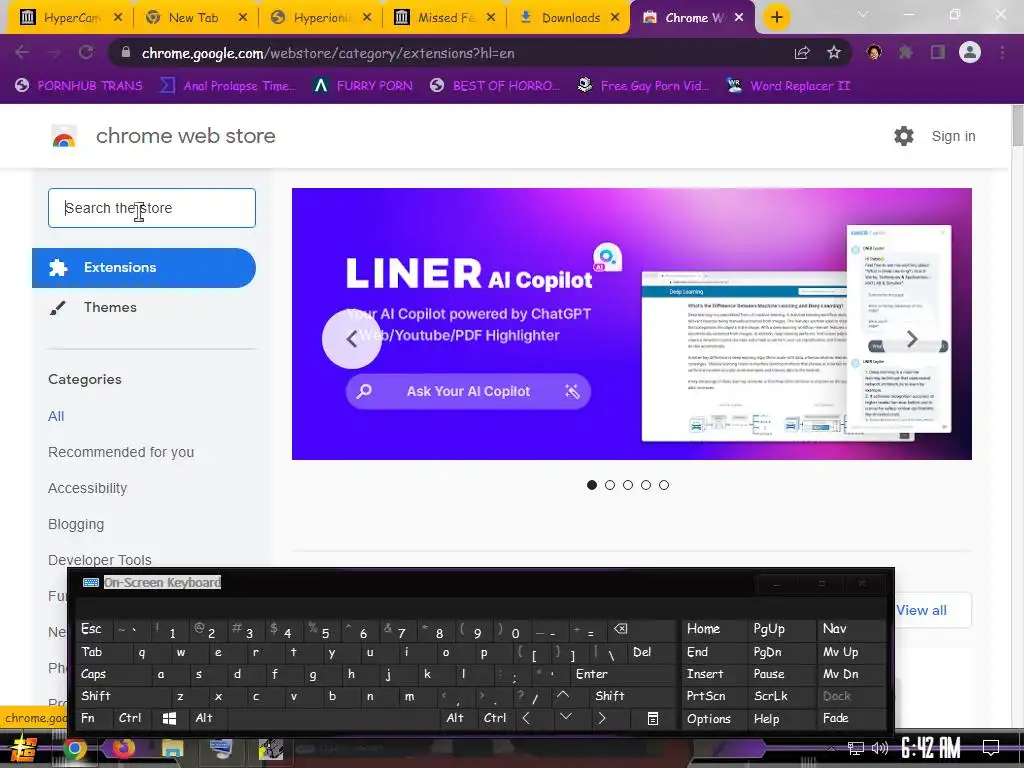Open the share page icon in address bar
The width and height of the screenshot is (1024, 768).
[x=802, y=52]
